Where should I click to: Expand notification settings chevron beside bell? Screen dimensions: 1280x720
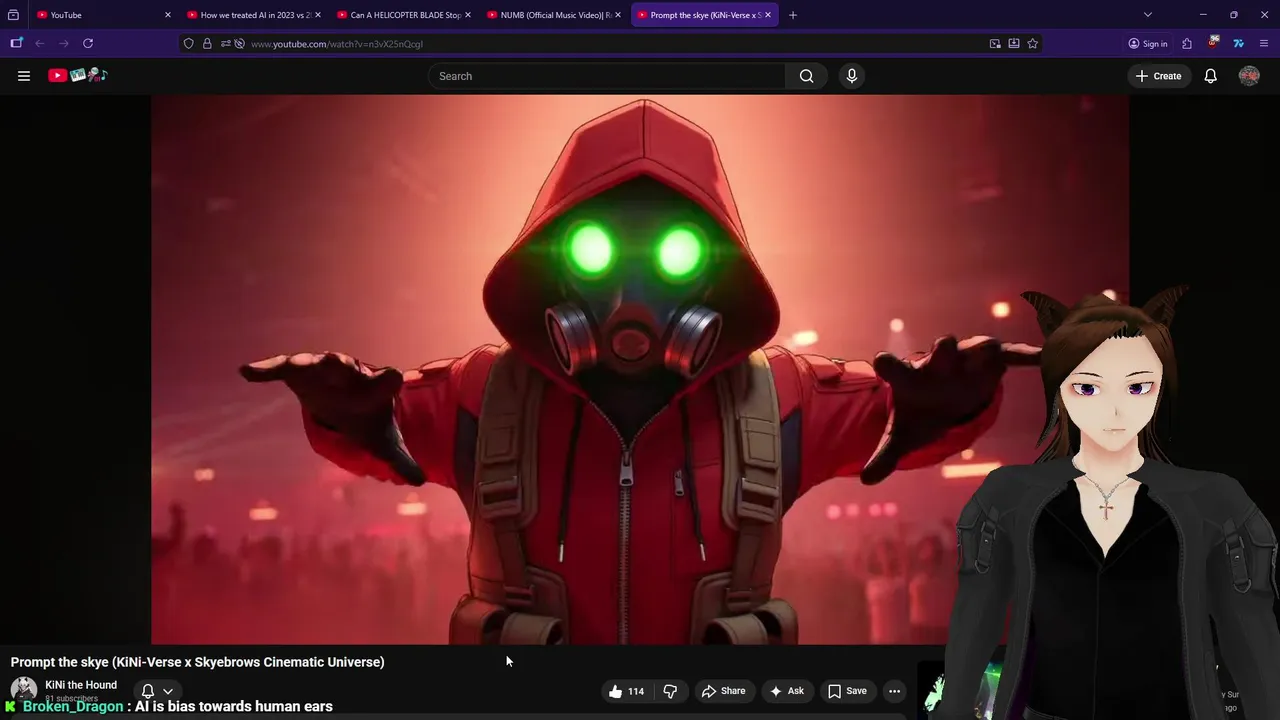[x=168, y=691]
